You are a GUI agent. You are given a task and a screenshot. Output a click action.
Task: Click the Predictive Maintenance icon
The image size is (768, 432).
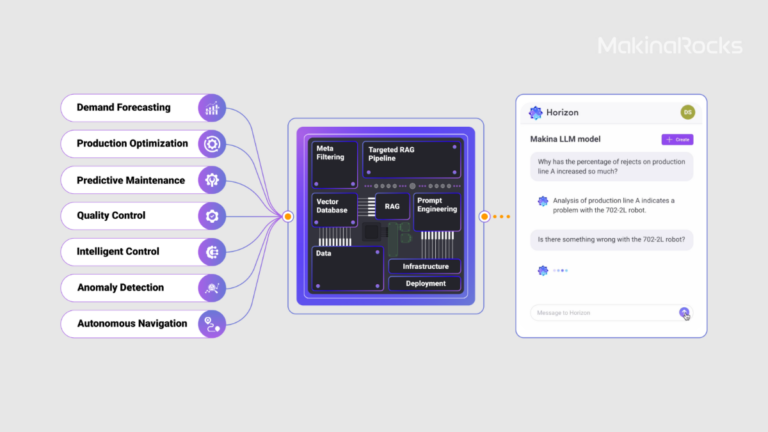(x=212, y=180)
